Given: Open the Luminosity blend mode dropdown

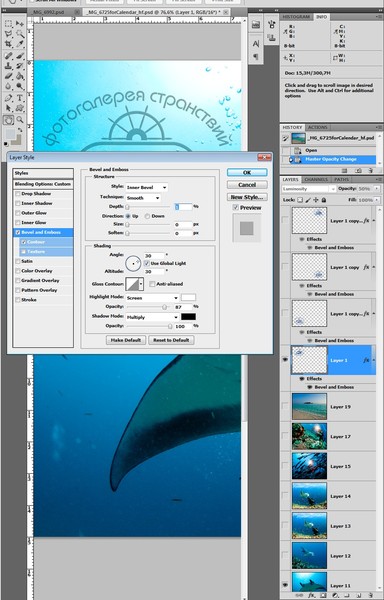Looking at the screenshot, I should [x=309, y=189].
